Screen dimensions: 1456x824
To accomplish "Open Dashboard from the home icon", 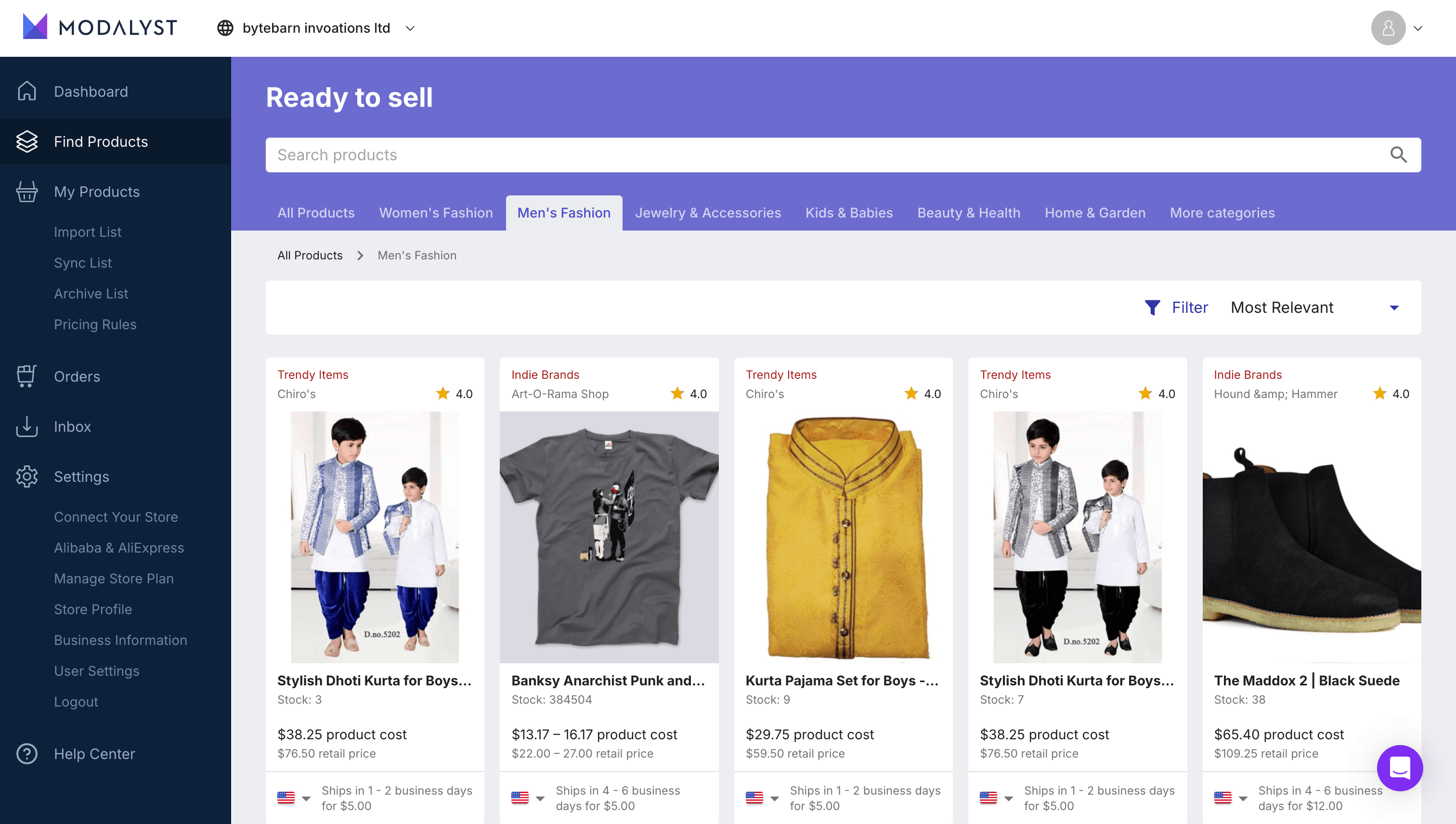I will point(26,91).
